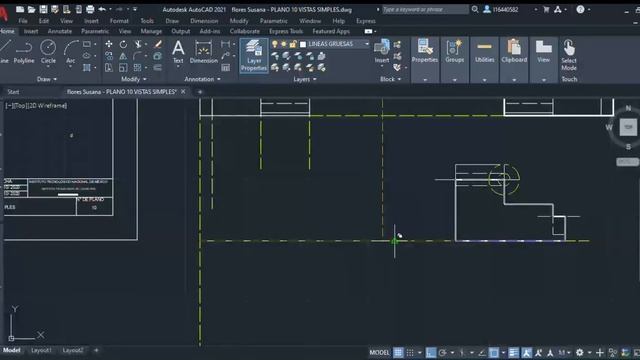Expand the Block panel

[x=391, y=79]
